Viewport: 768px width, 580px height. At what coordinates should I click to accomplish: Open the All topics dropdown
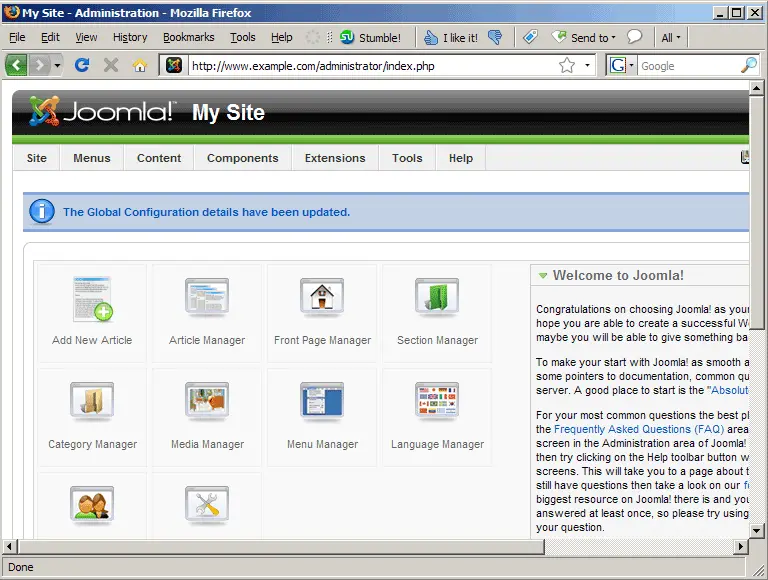click(671, 38)
